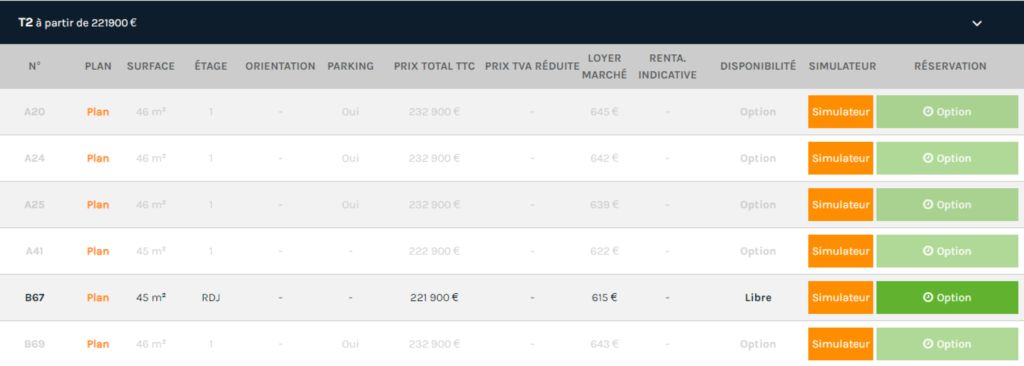The height and width of the screenshot is (366, 1024).
Task: Click the T2 à partir de 221900 € header
Action: [77, 23]
